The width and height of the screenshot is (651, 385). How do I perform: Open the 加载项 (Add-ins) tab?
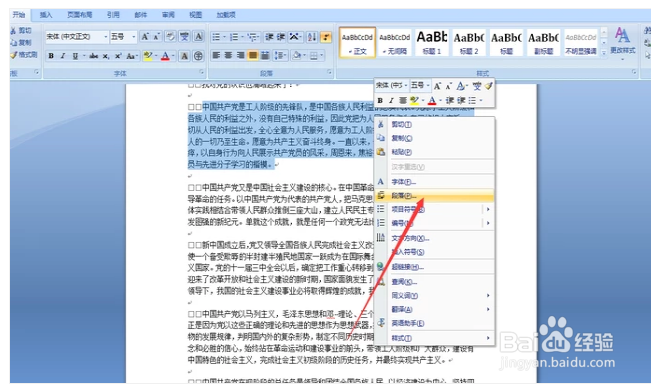click(226, 15)
